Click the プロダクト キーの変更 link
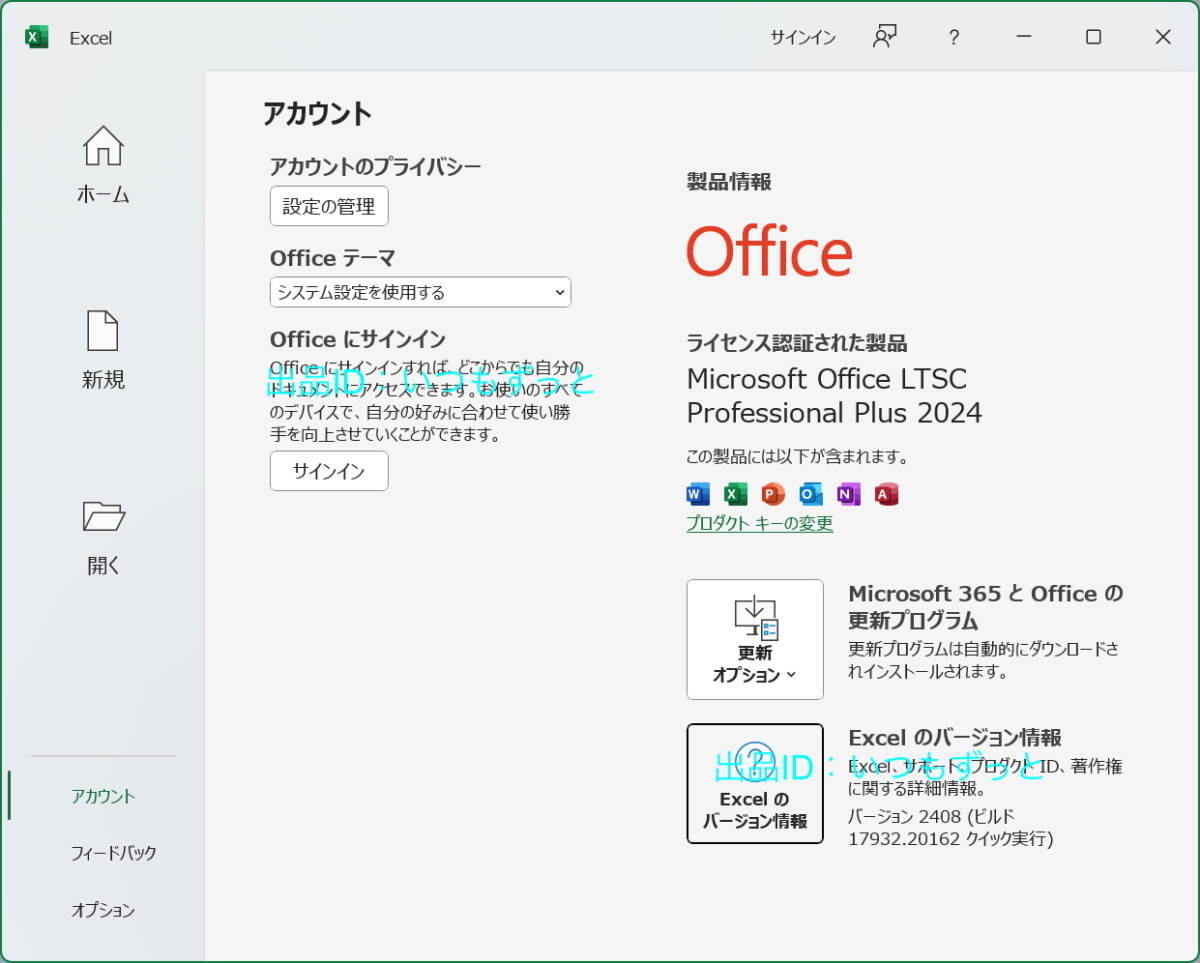Viewport: 1200px width, 963px height. coord(759,523)
